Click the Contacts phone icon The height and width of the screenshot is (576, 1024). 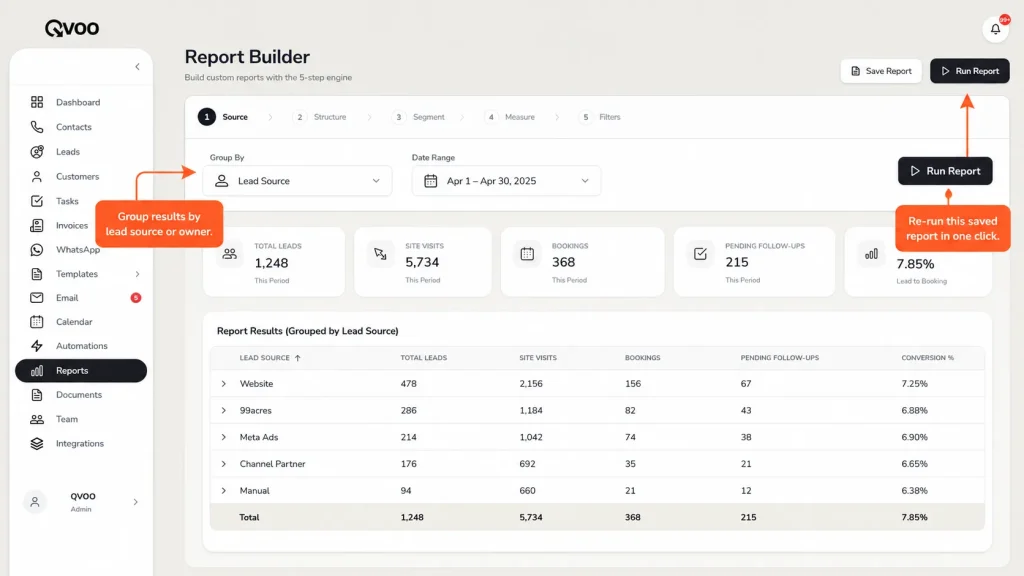(x=37, y=127)
